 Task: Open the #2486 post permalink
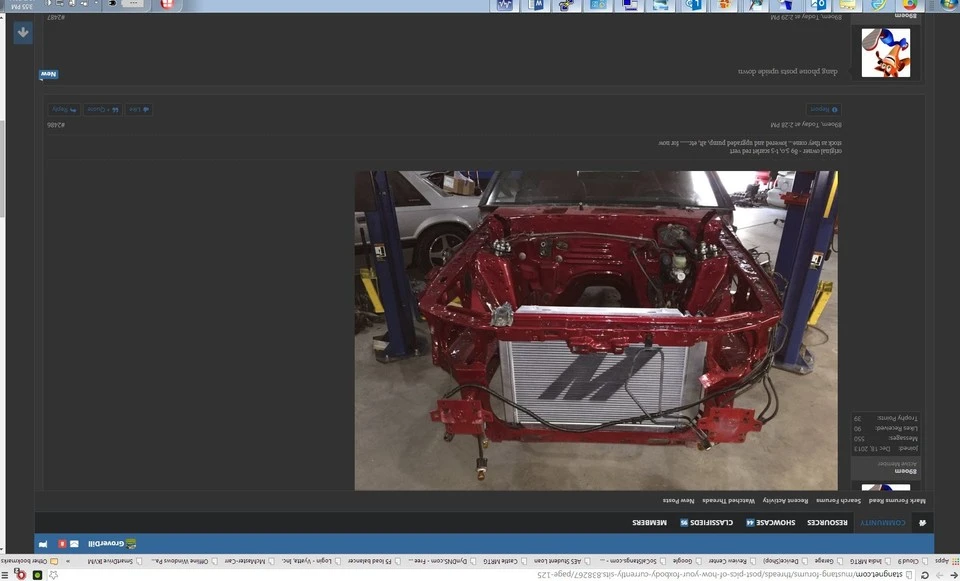(x=56, y=125)
